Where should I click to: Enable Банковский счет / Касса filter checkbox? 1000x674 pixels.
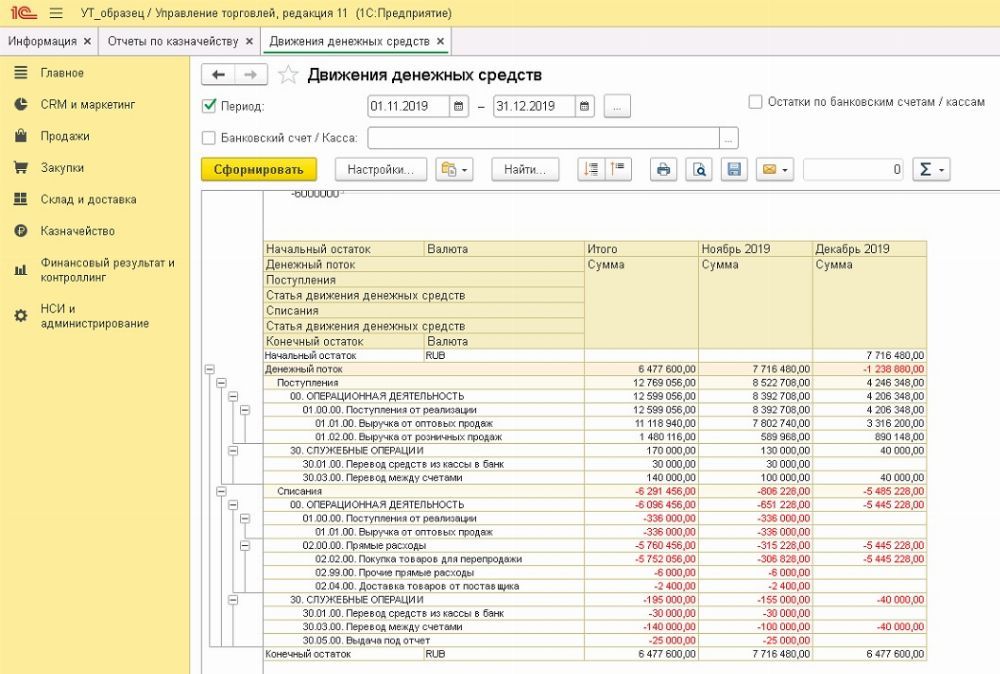click(209, 138)
